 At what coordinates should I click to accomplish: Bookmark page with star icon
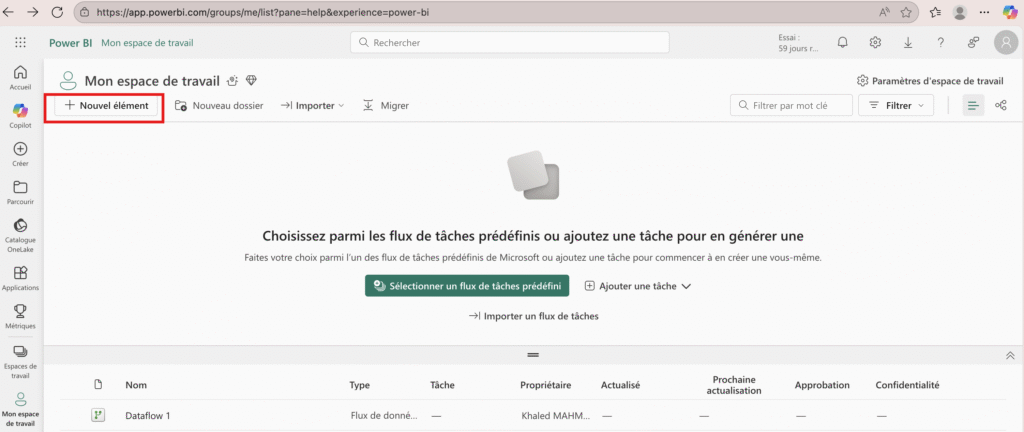[906, 12]
